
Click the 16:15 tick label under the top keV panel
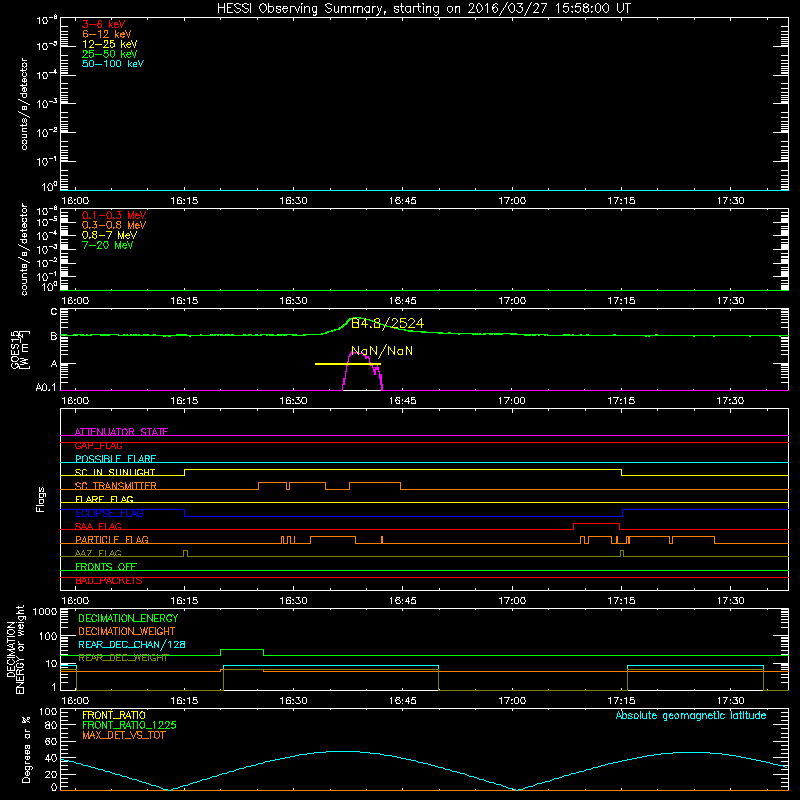(184, 201)
